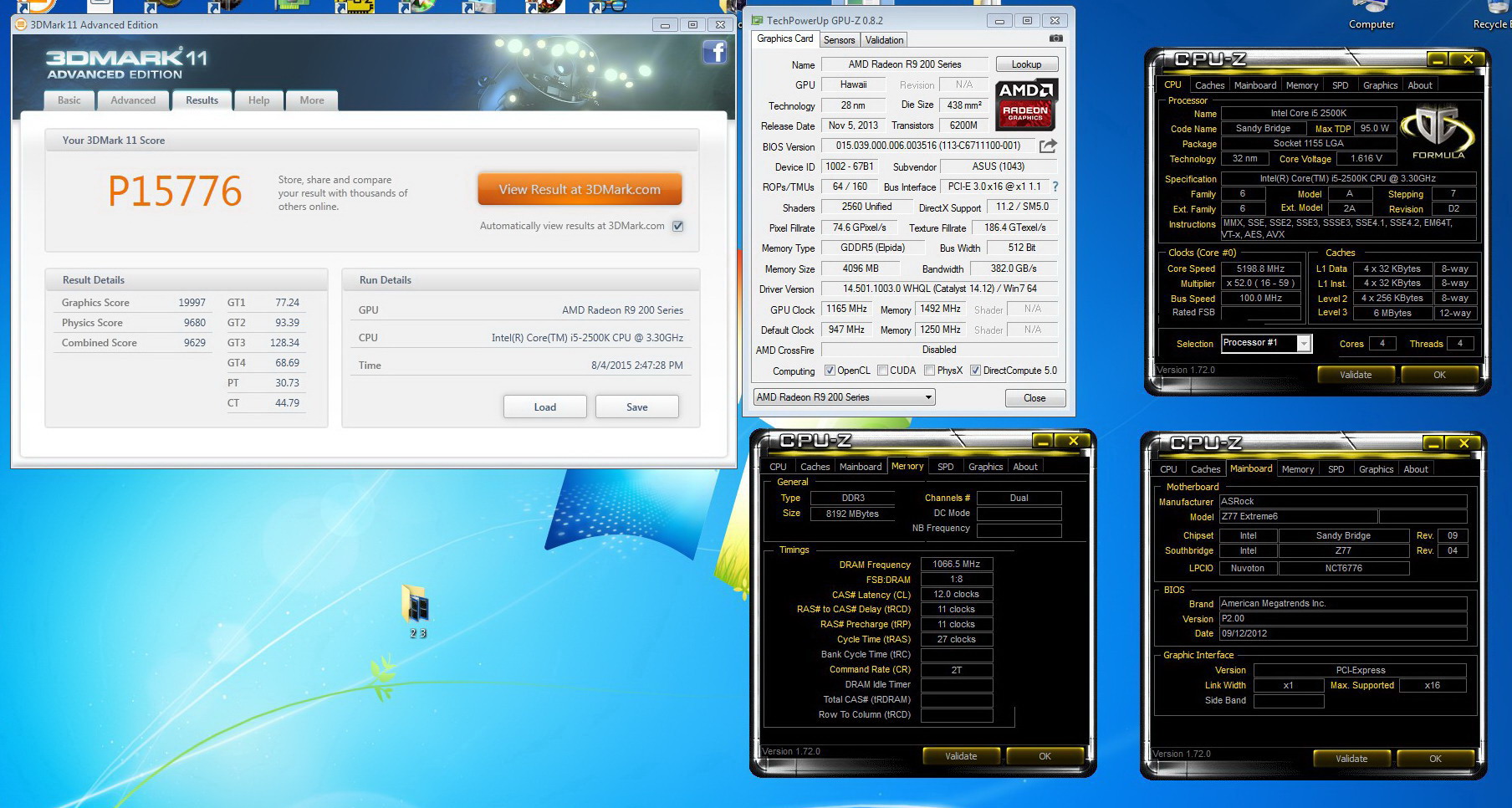The height and width of the screenshot is (808, 1512).
Task: Click the Driver Version field in GPU-Z
Action: [x=939, y=289]
